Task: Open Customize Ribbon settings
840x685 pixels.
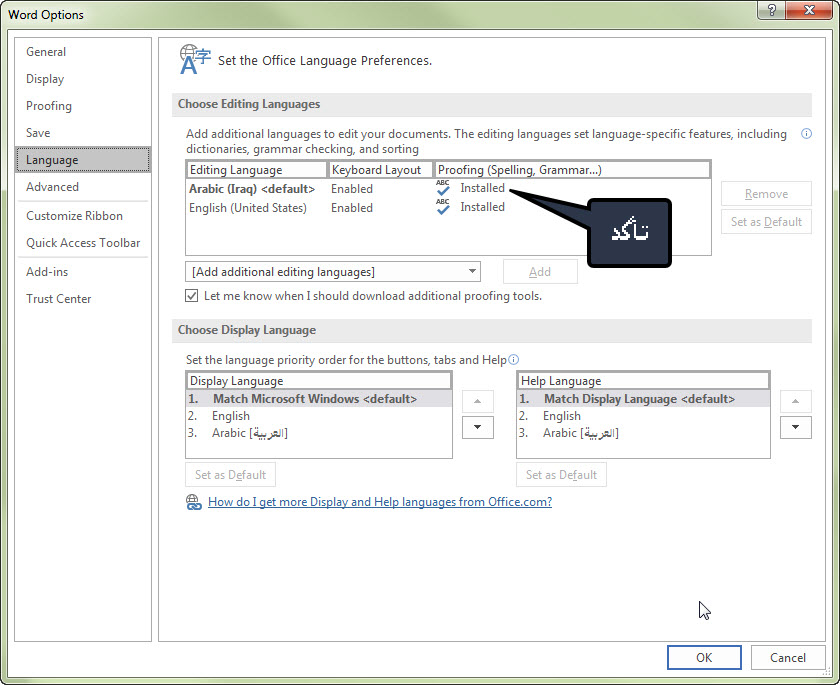Action: 83,215
